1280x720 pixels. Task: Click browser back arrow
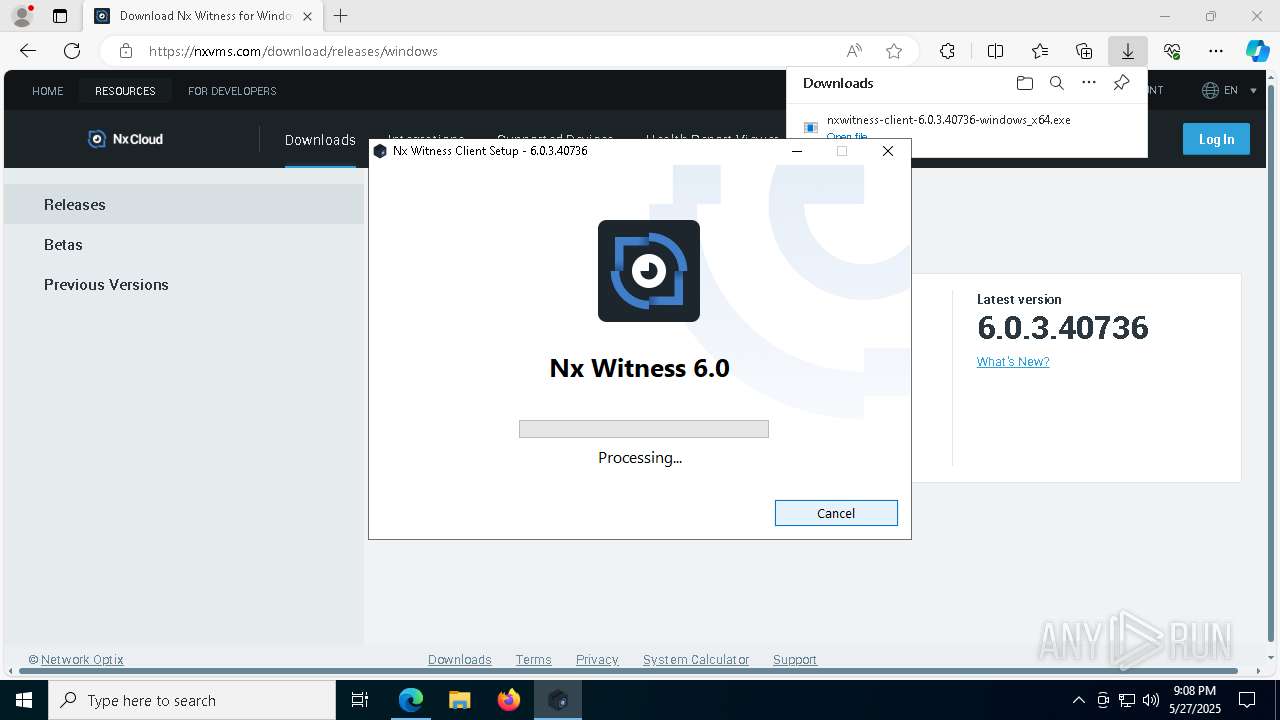[28, 51]
